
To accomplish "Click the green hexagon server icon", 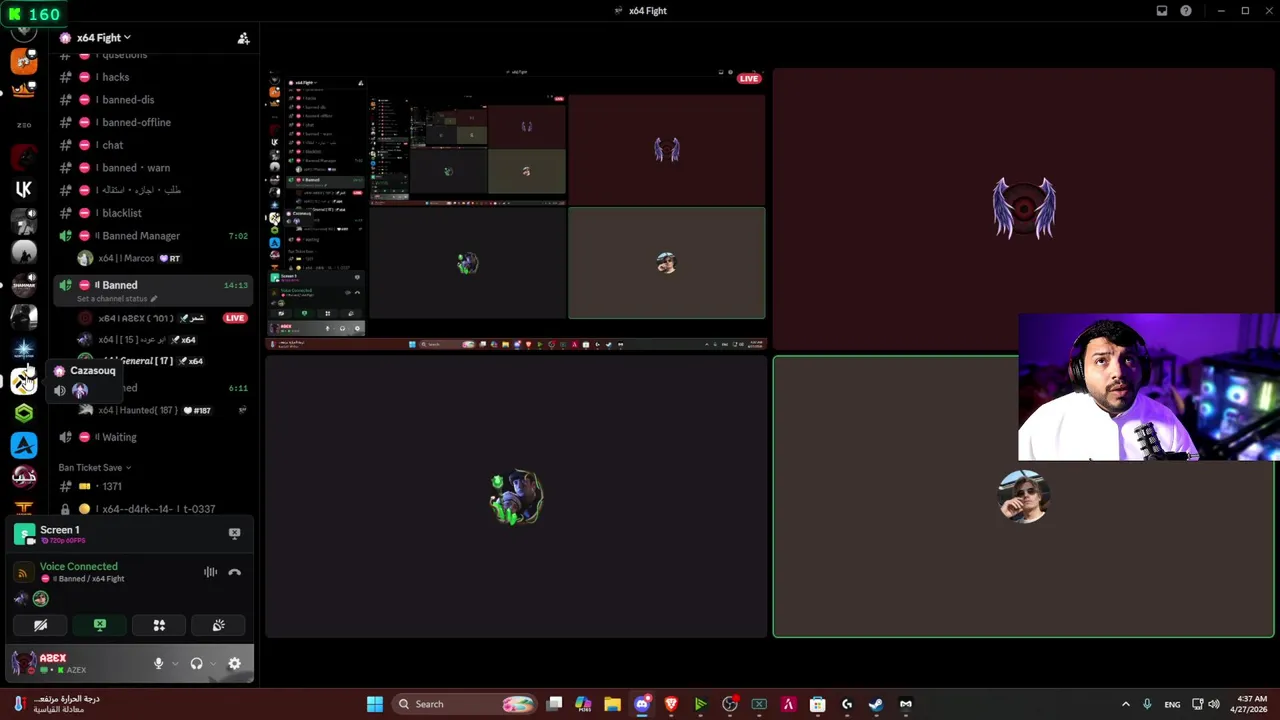I will [24, 413].
